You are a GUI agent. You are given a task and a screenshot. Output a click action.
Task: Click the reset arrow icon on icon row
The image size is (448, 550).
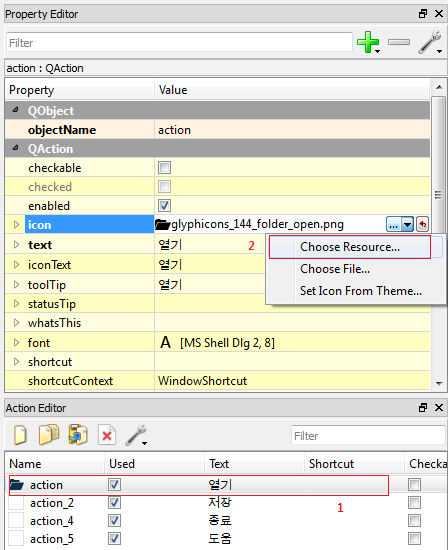coord(423,224)
